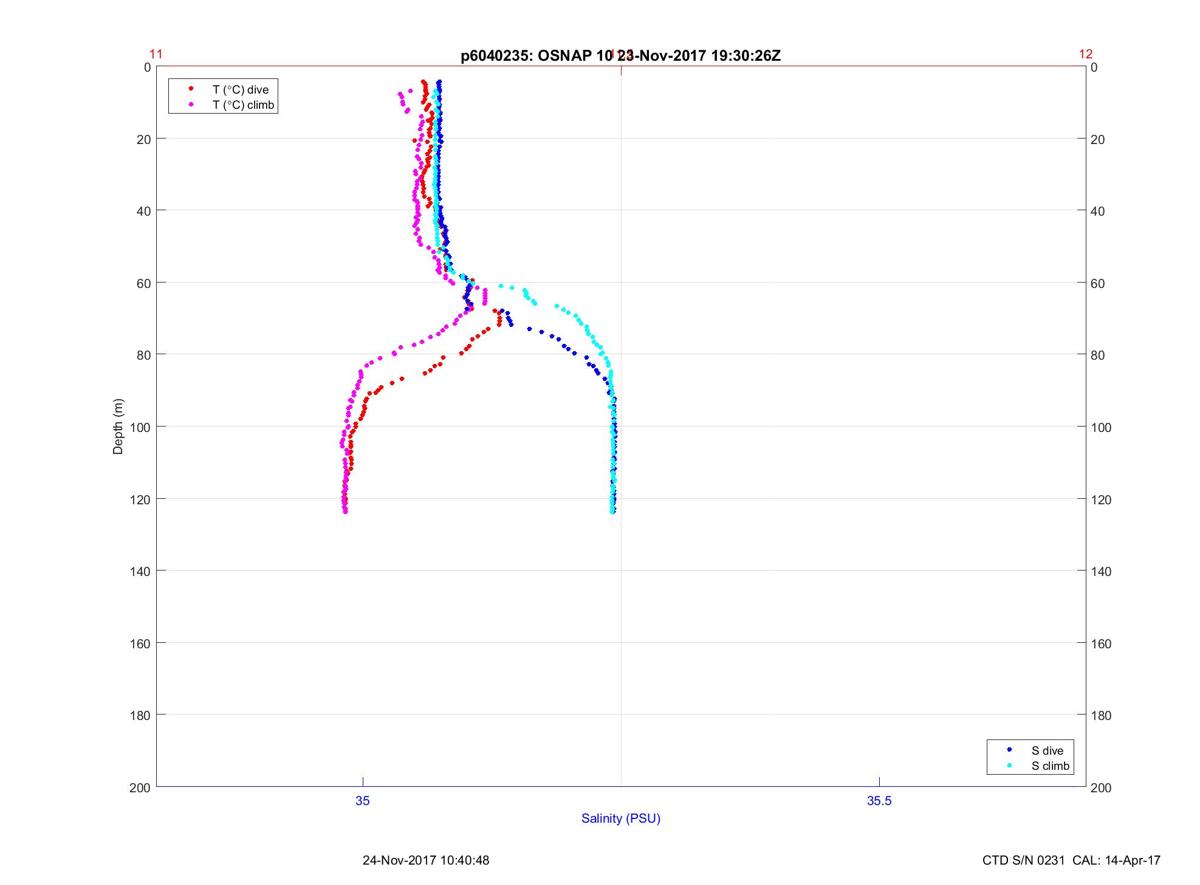Click depth tick 160 on left axis
This screenshot has width=1200, height=885.
tap(141, 643)
